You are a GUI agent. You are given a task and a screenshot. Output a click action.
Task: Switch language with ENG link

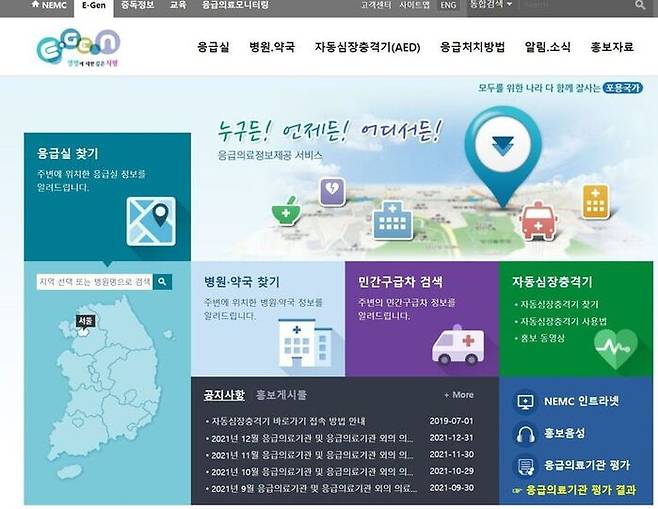coord(448,5)
